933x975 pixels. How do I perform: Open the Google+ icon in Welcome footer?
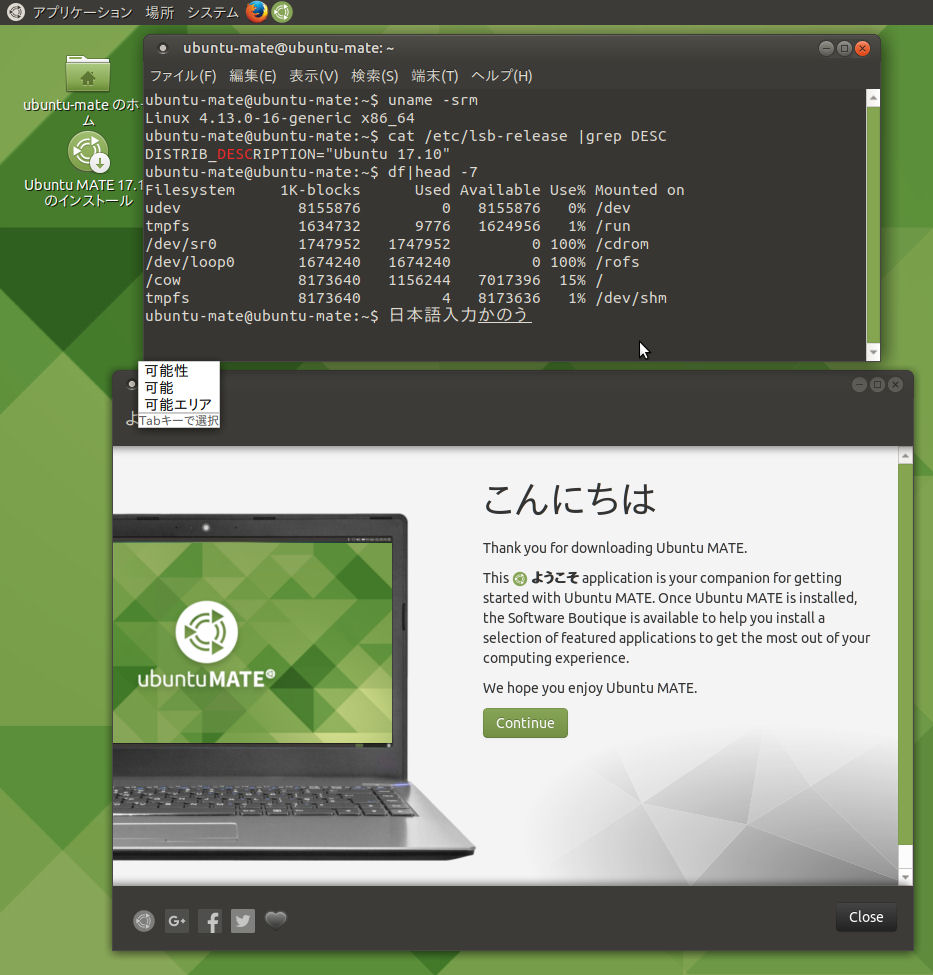pos(177,921)
